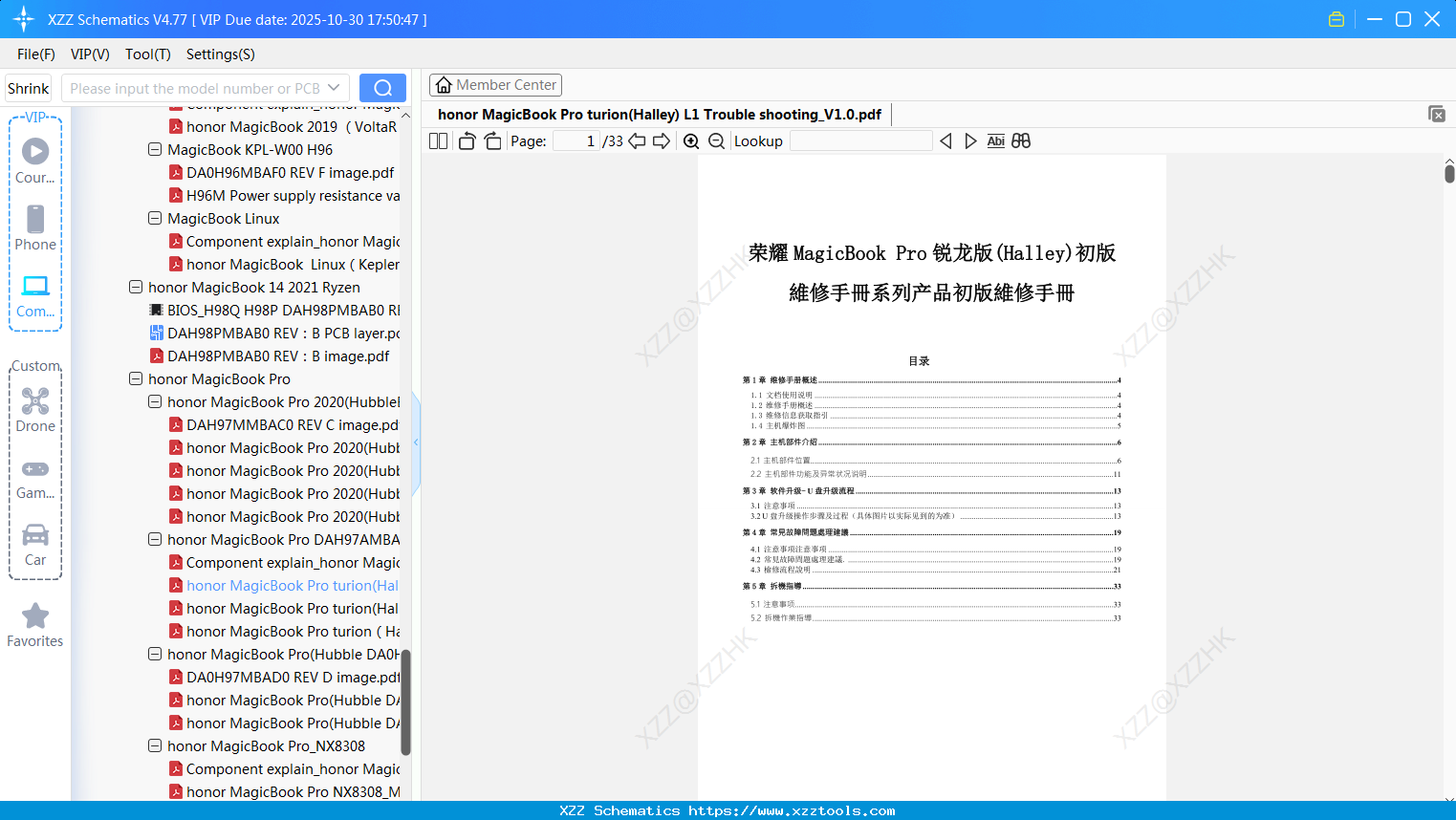Zoom in on the PDF

[691, 141]
